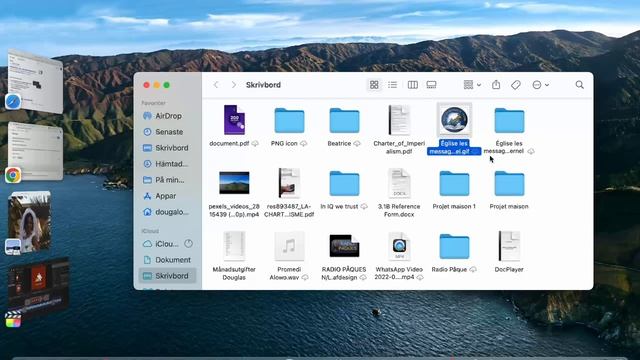
Task: Switch to the Preview photo window thumbnail
Action: coord(29,221)
